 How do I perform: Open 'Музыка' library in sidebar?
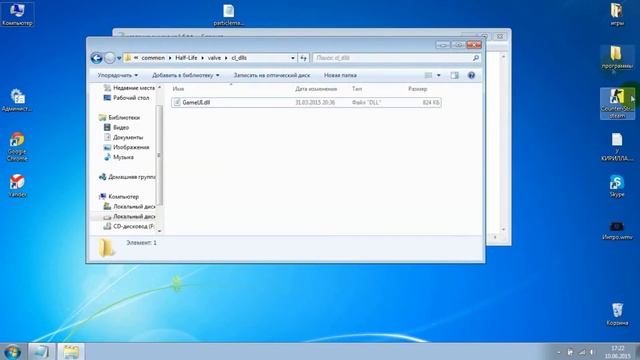click(x=119, y=157)
